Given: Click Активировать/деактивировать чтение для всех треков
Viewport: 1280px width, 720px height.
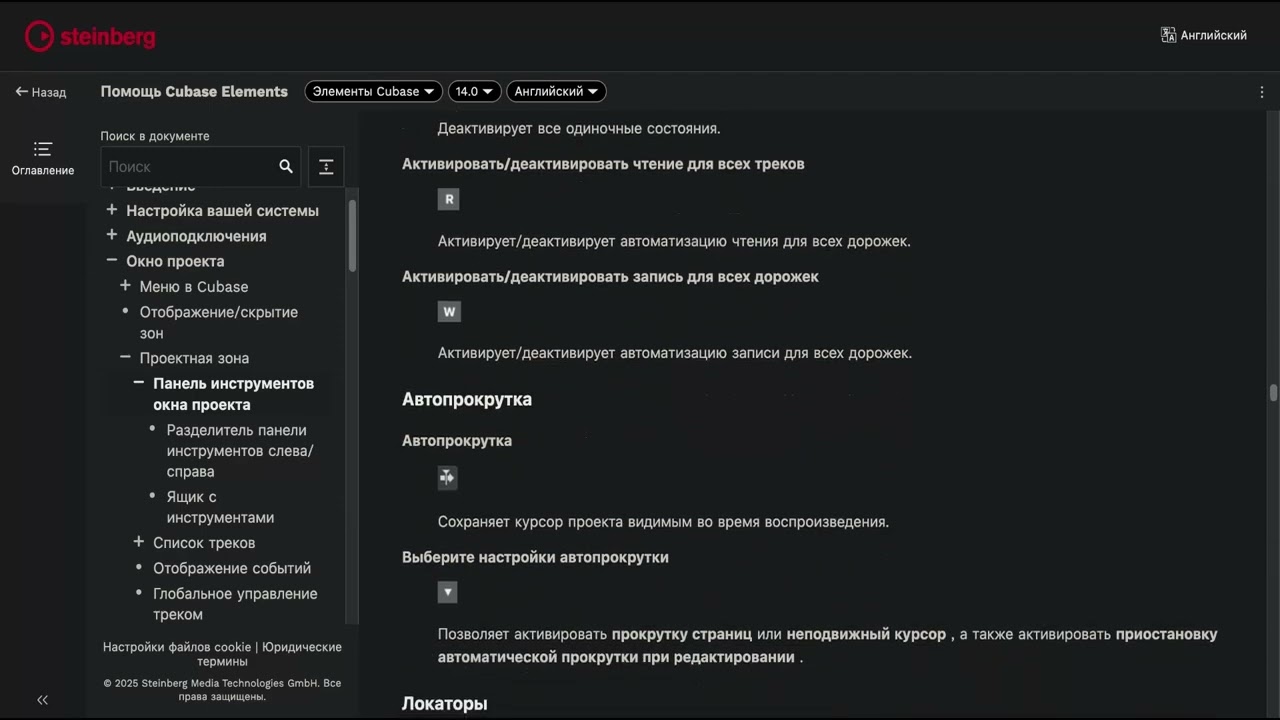Looking at the screenshot, I should coord(603,163).
